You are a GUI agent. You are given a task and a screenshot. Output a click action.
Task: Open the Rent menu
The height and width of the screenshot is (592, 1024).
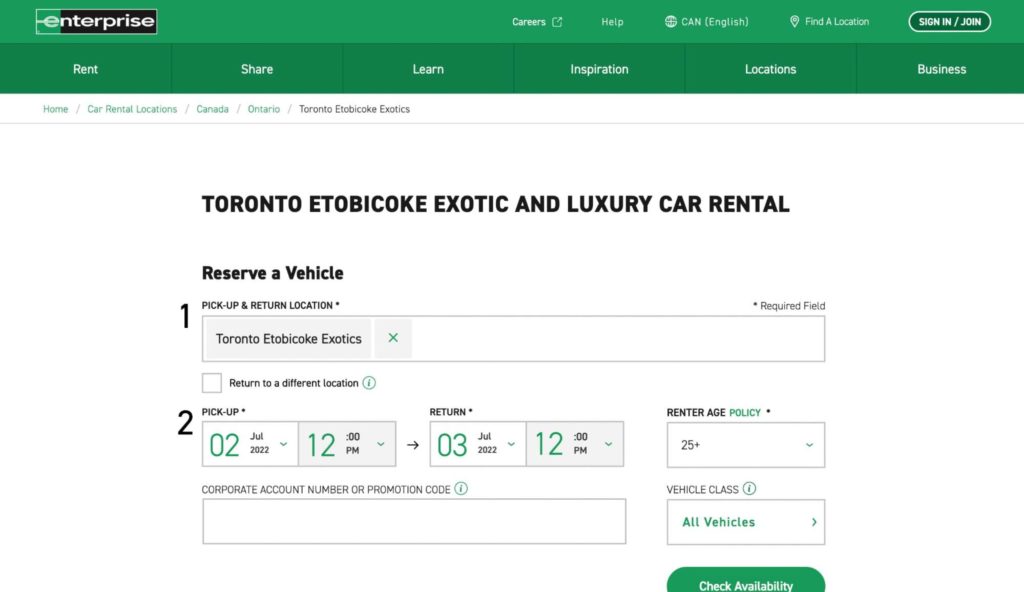(x=86, y=69)
